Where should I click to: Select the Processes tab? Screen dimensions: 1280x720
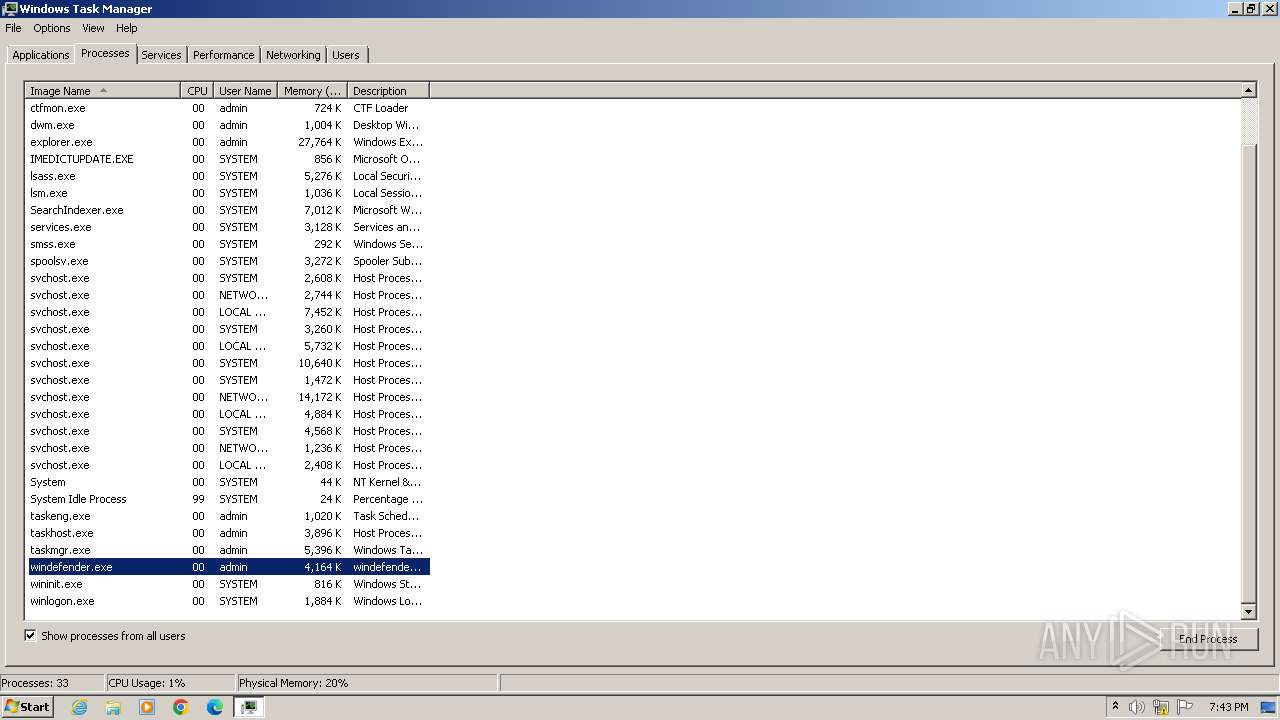tap(105, 53)
